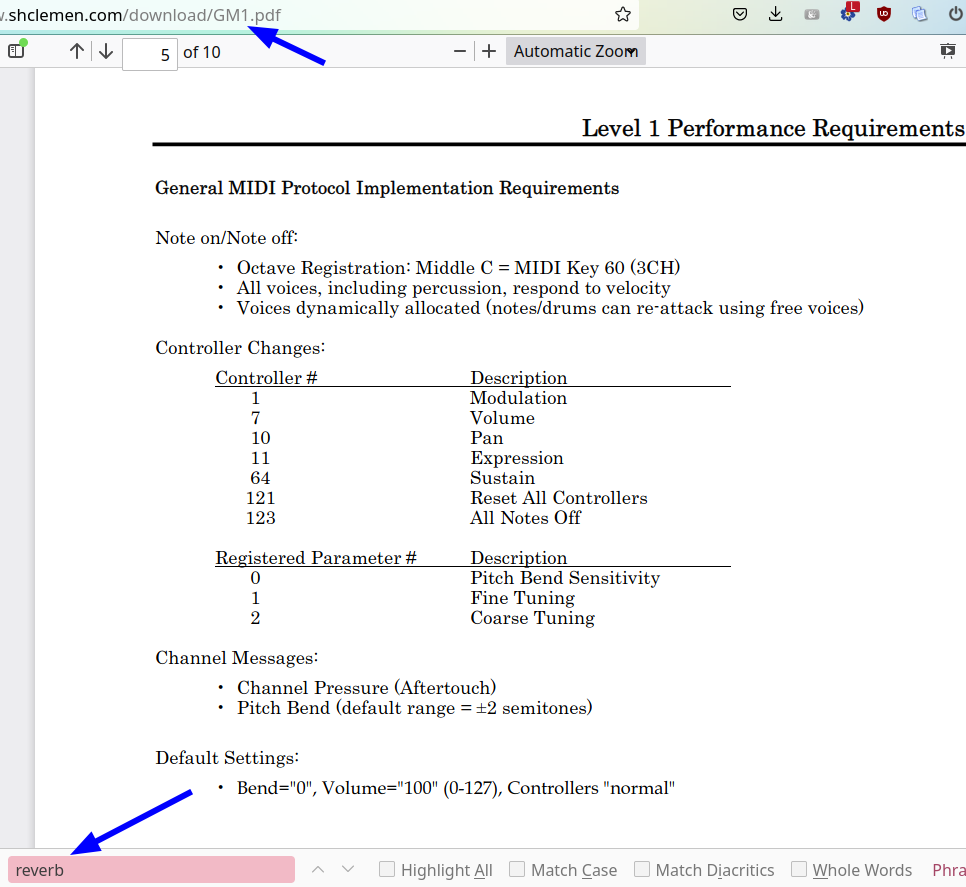Go to next PDF page
The height and width of the screenshot is (887, 966).
pyautogui.click(x=106, y=51)
